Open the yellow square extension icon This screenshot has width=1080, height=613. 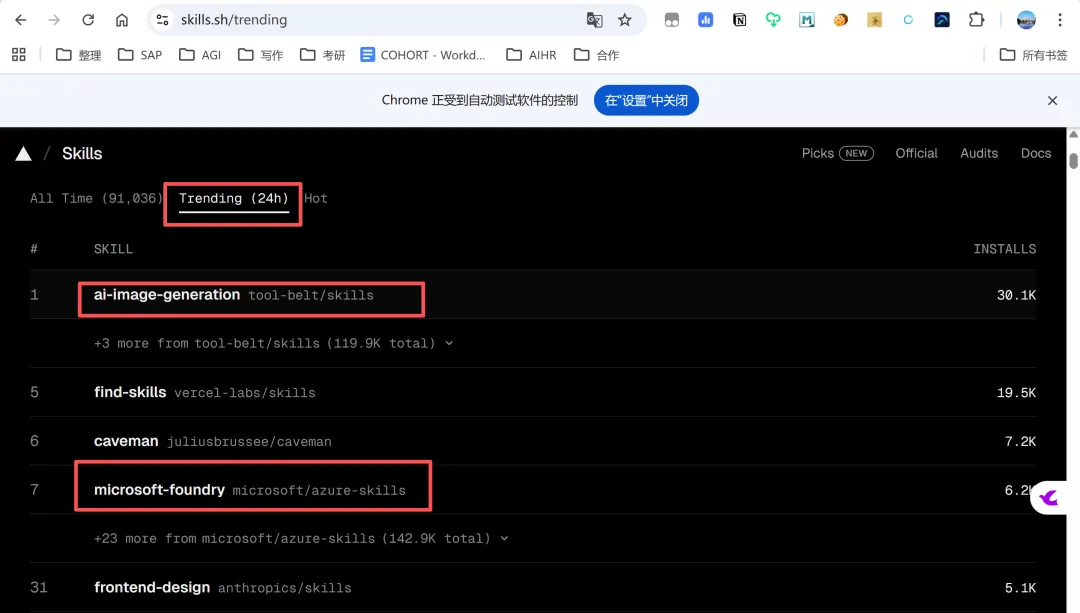tap(874, 20)
